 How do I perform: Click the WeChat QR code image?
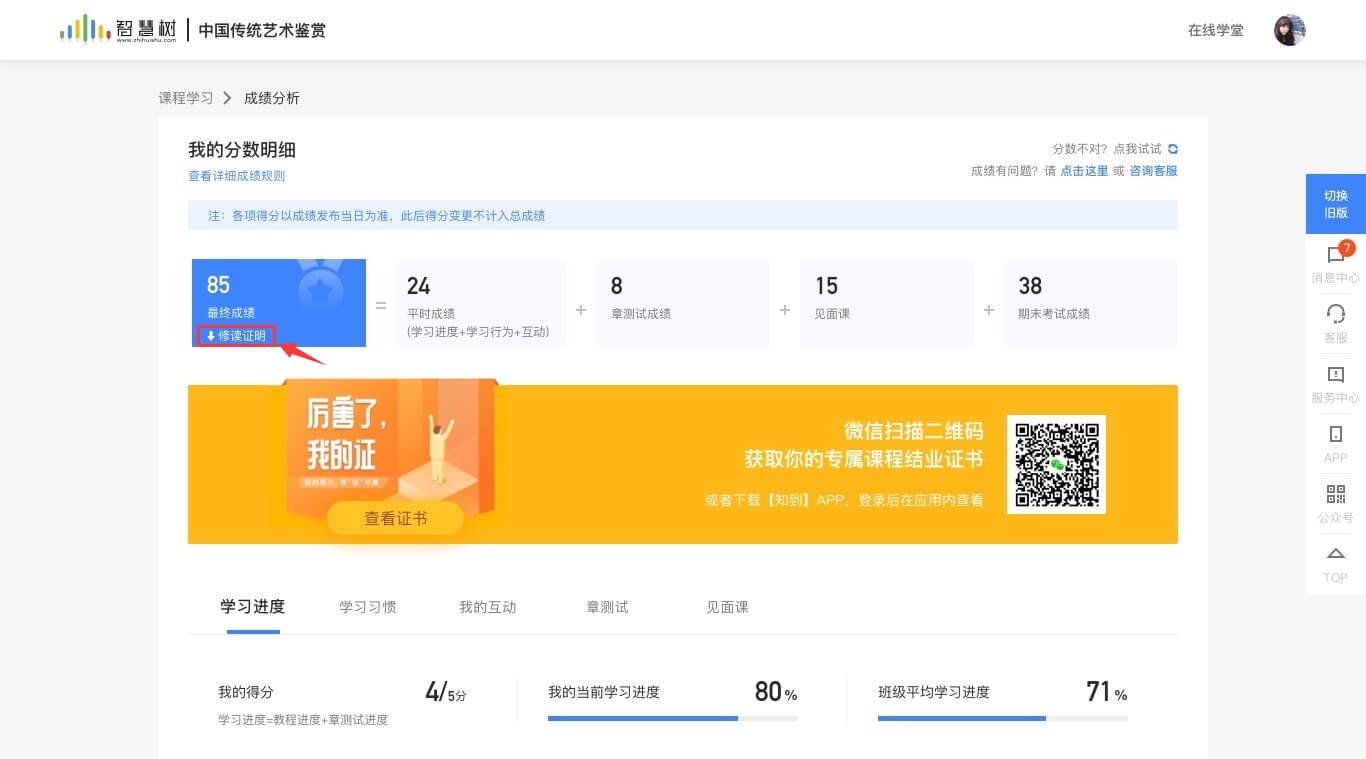pos(1056,464)
